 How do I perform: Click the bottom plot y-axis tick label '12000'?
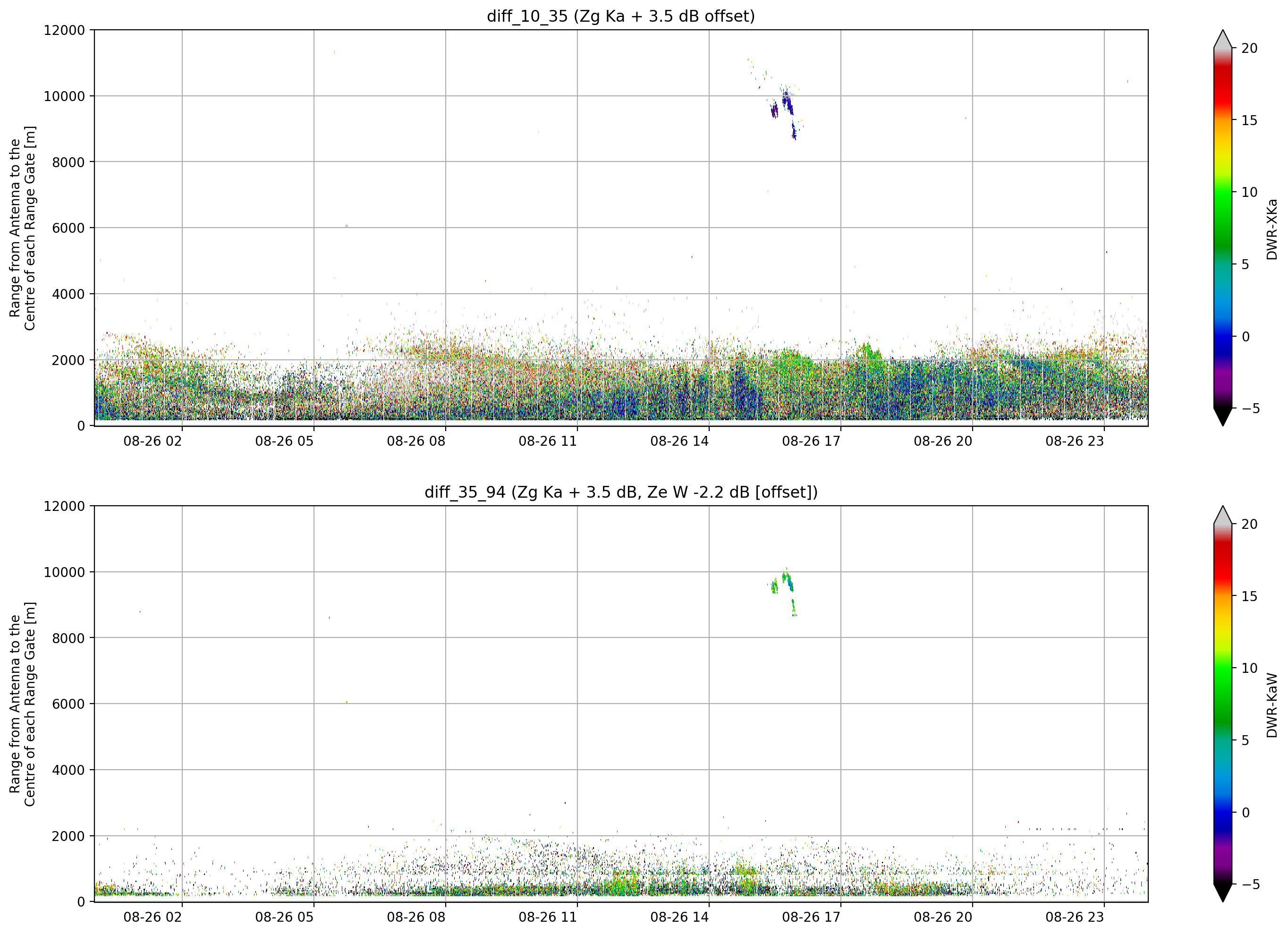tap(64, 506)
